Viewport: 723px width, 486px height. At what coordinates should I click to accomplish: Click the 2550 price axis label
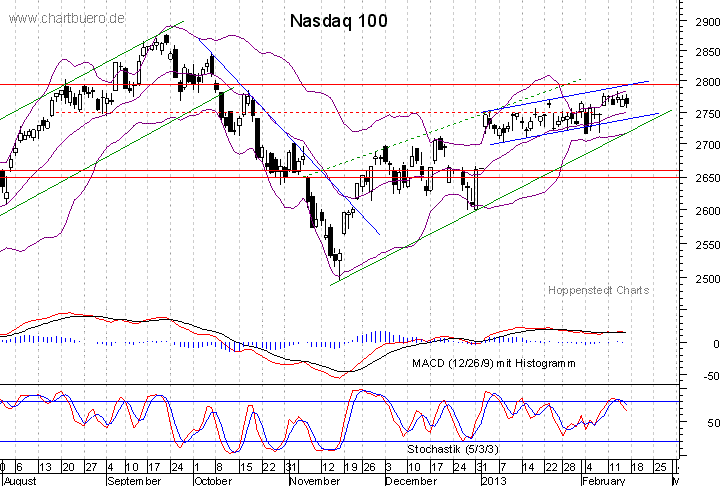tap(708, 245)
